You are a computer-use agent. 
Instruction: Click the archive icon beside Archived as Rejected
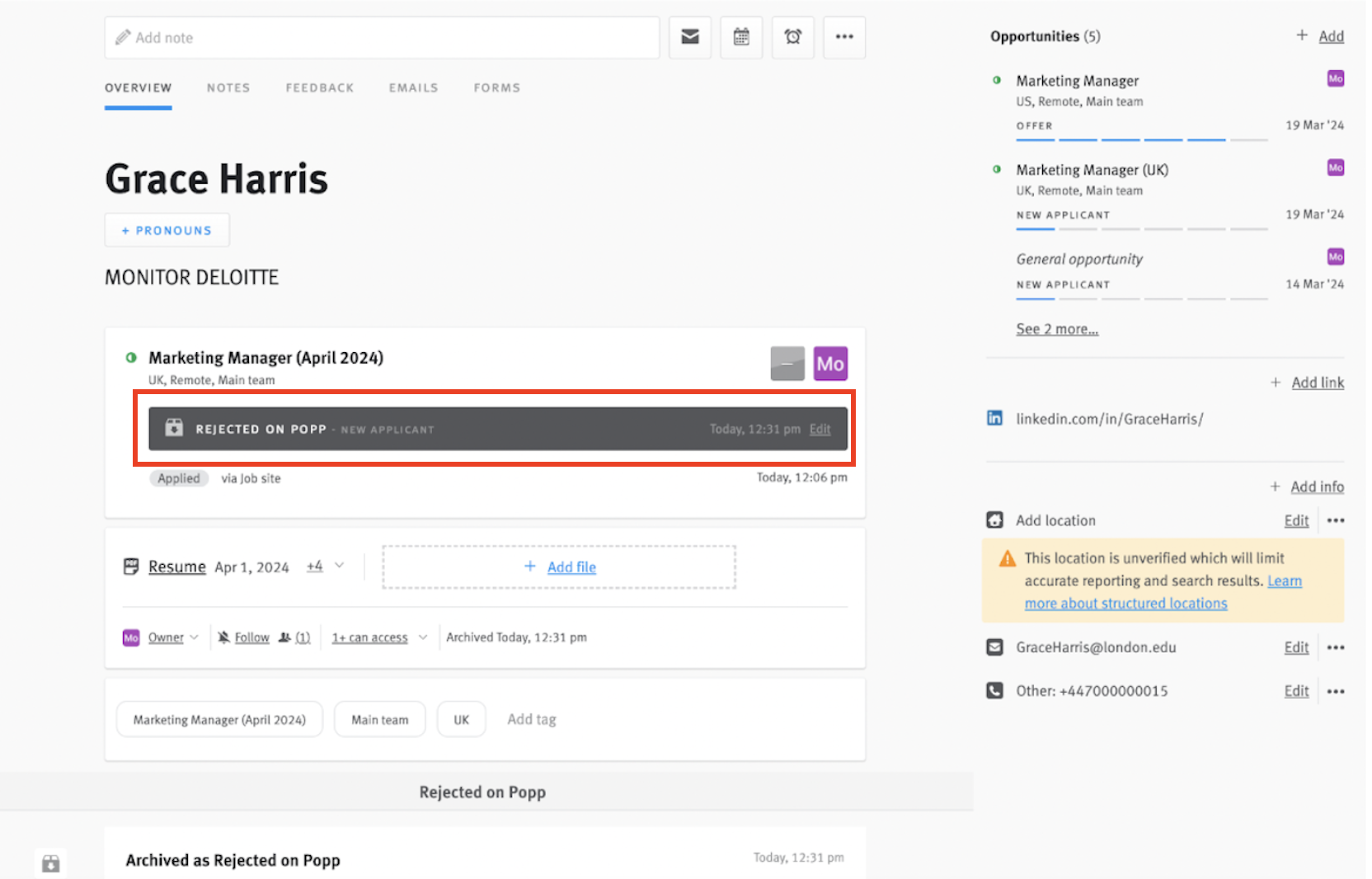click(51, 863)
